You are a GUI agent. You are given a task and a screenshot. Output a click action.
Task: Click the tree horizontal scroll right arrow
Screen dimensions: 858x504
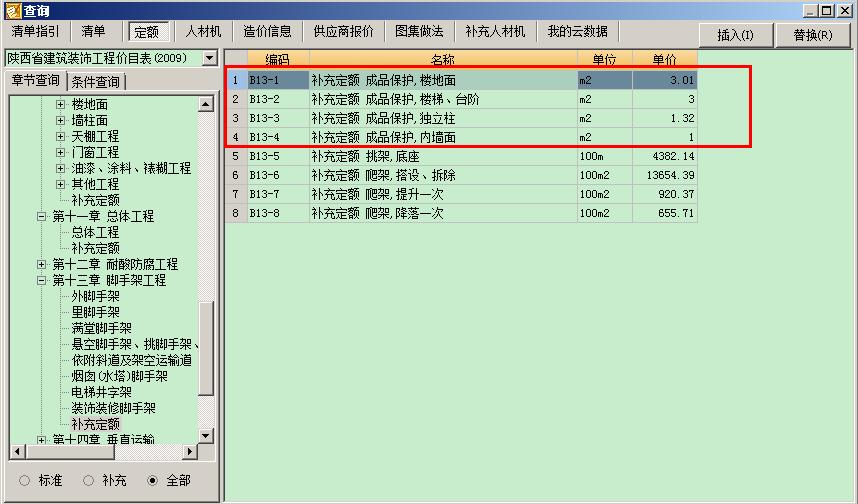point(189,451)
